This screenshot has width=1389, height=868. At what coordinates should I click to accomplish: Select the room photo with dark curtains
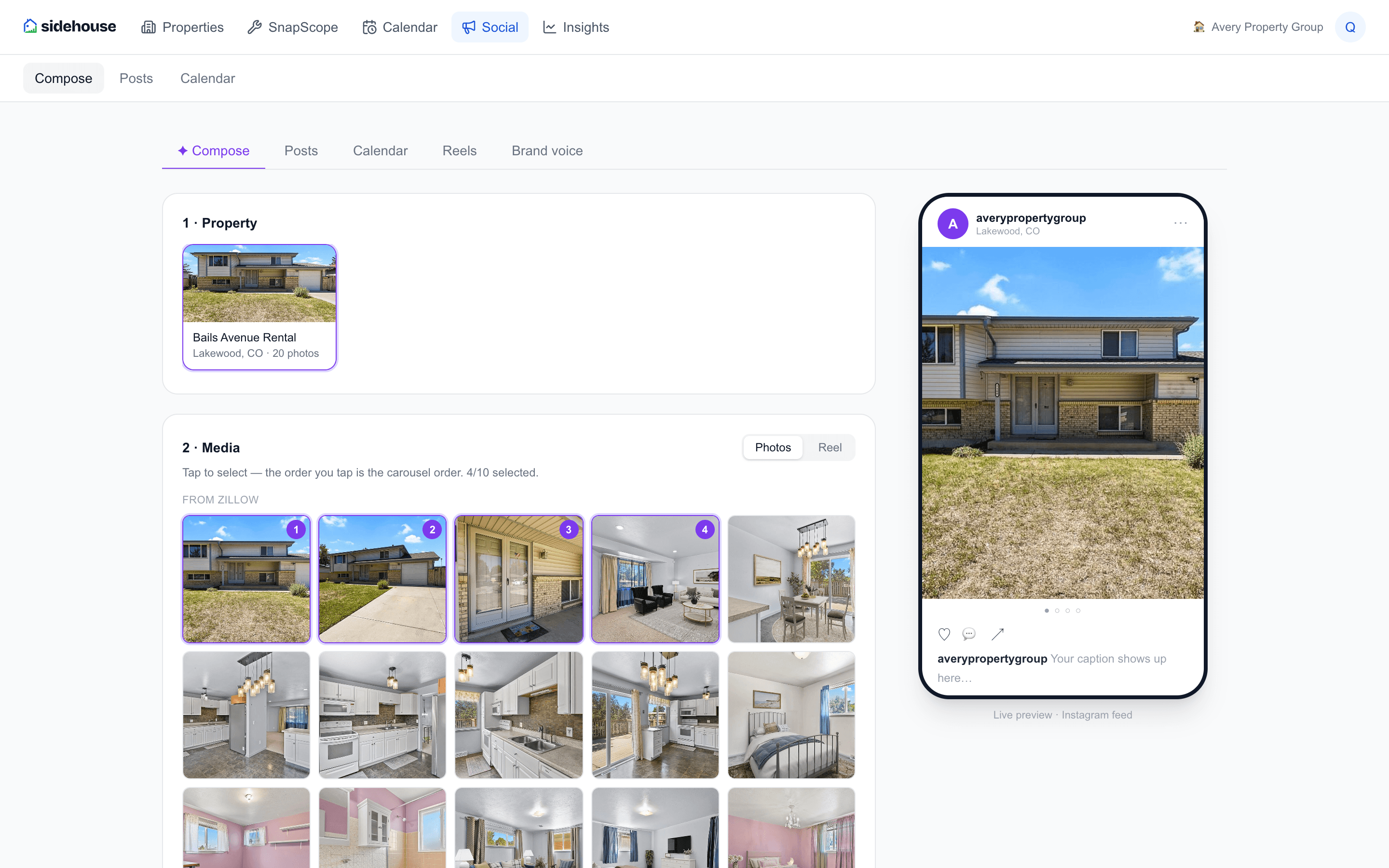[x=519, y=827]
